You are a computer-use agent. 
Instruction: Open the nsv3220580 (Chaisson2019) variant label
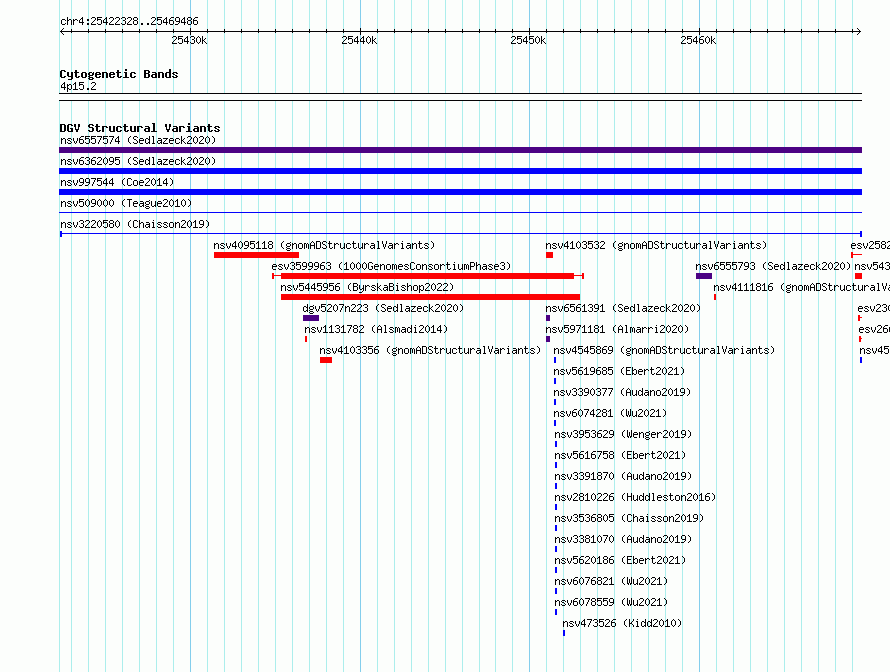[135, 224]
